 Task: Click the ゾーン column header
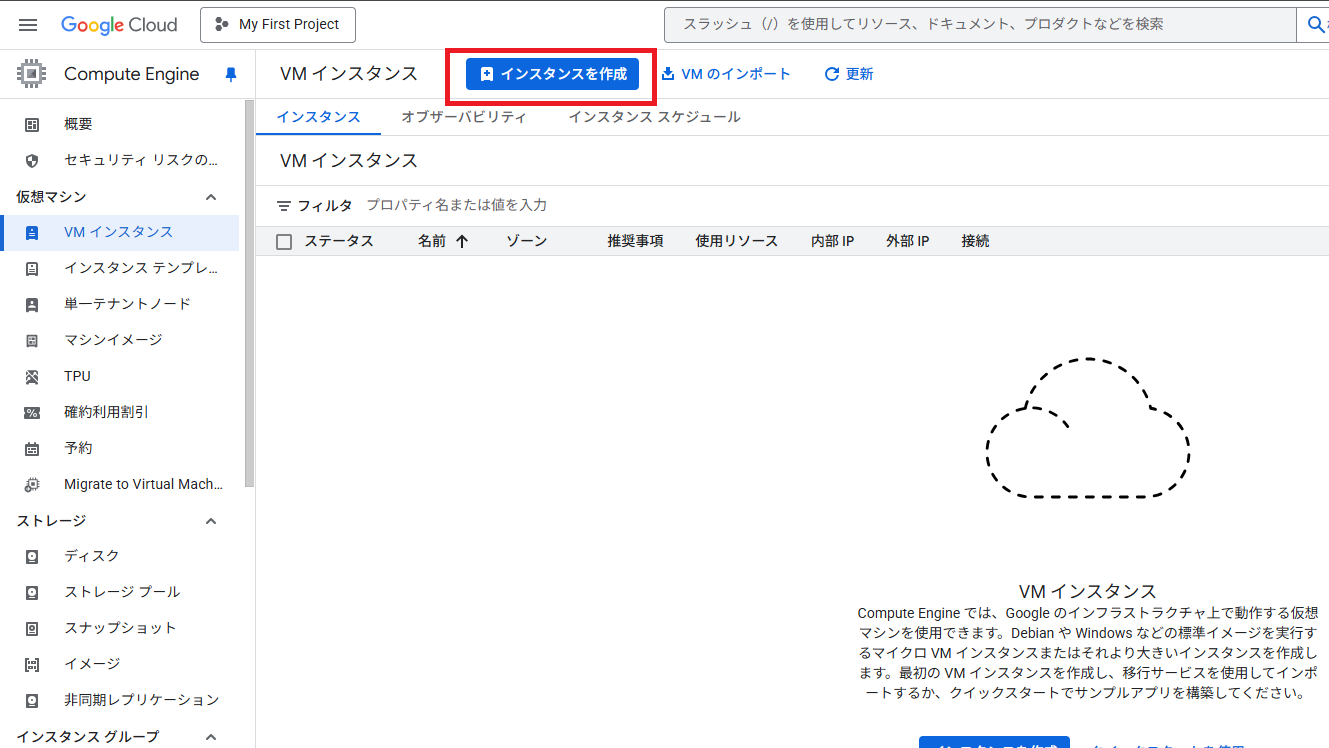[x=526, y=241]
